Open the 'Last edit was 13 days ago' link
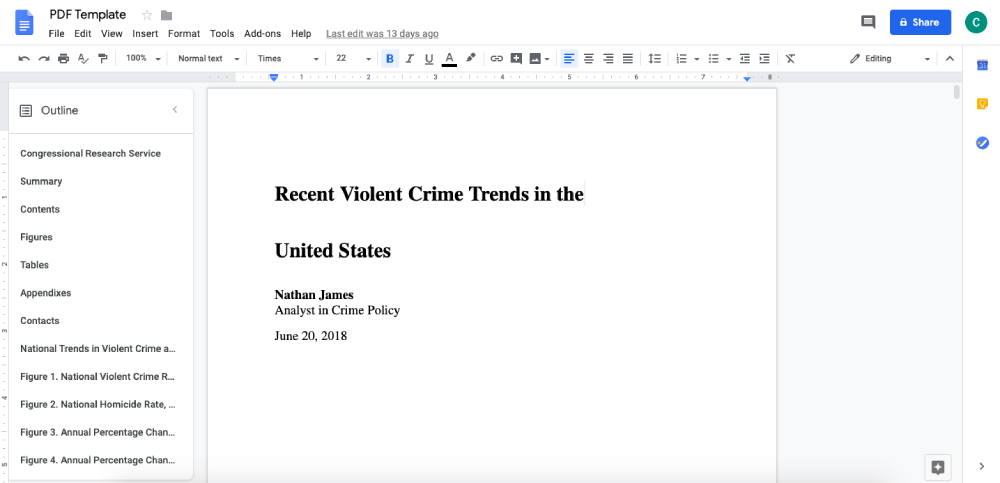The image size is (1000, 483). point(382,34)
